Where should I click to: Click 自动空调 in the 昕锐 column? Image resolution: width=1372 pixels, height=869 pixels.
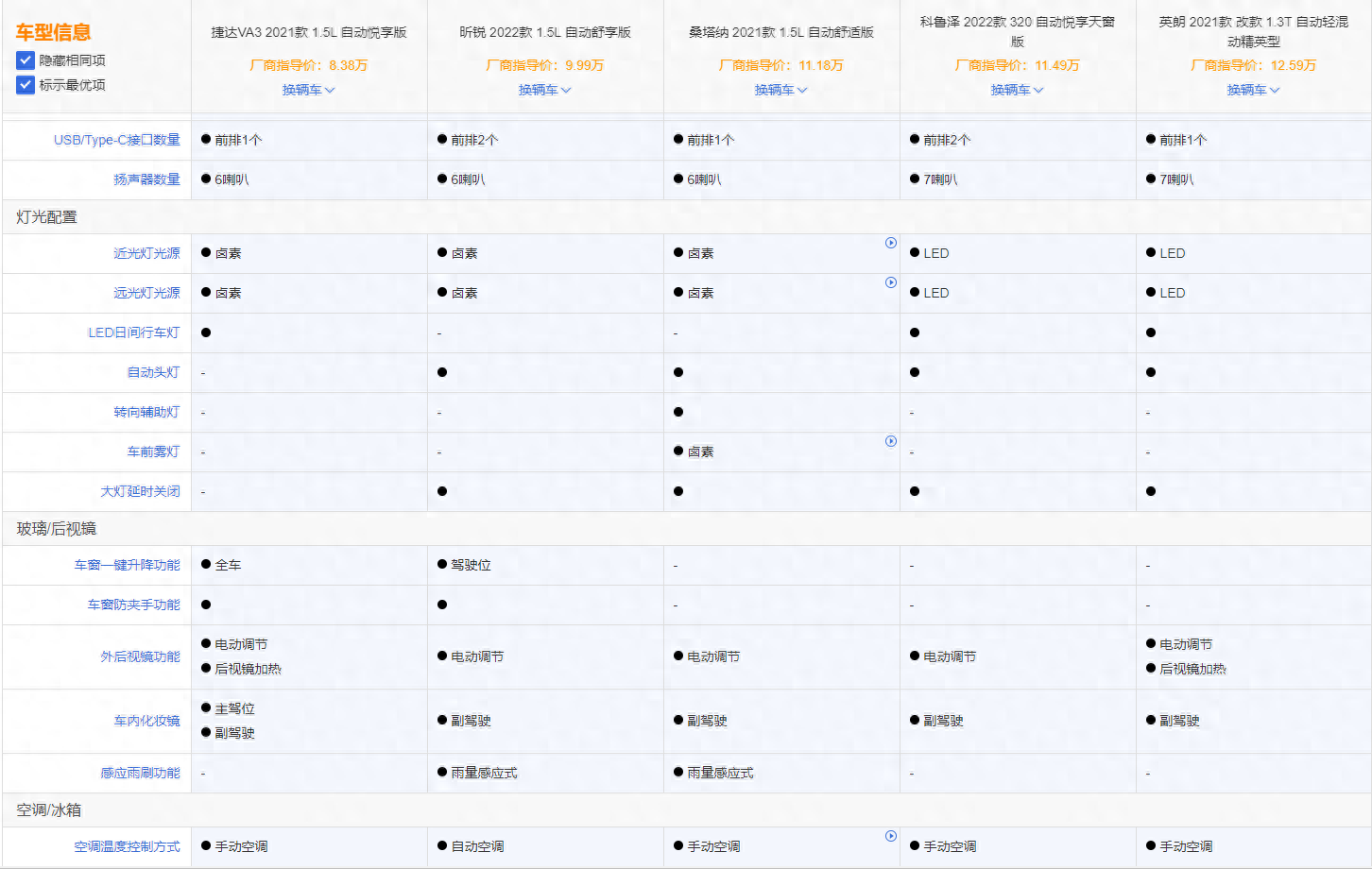pyautogui.click(x=477, y=846)
